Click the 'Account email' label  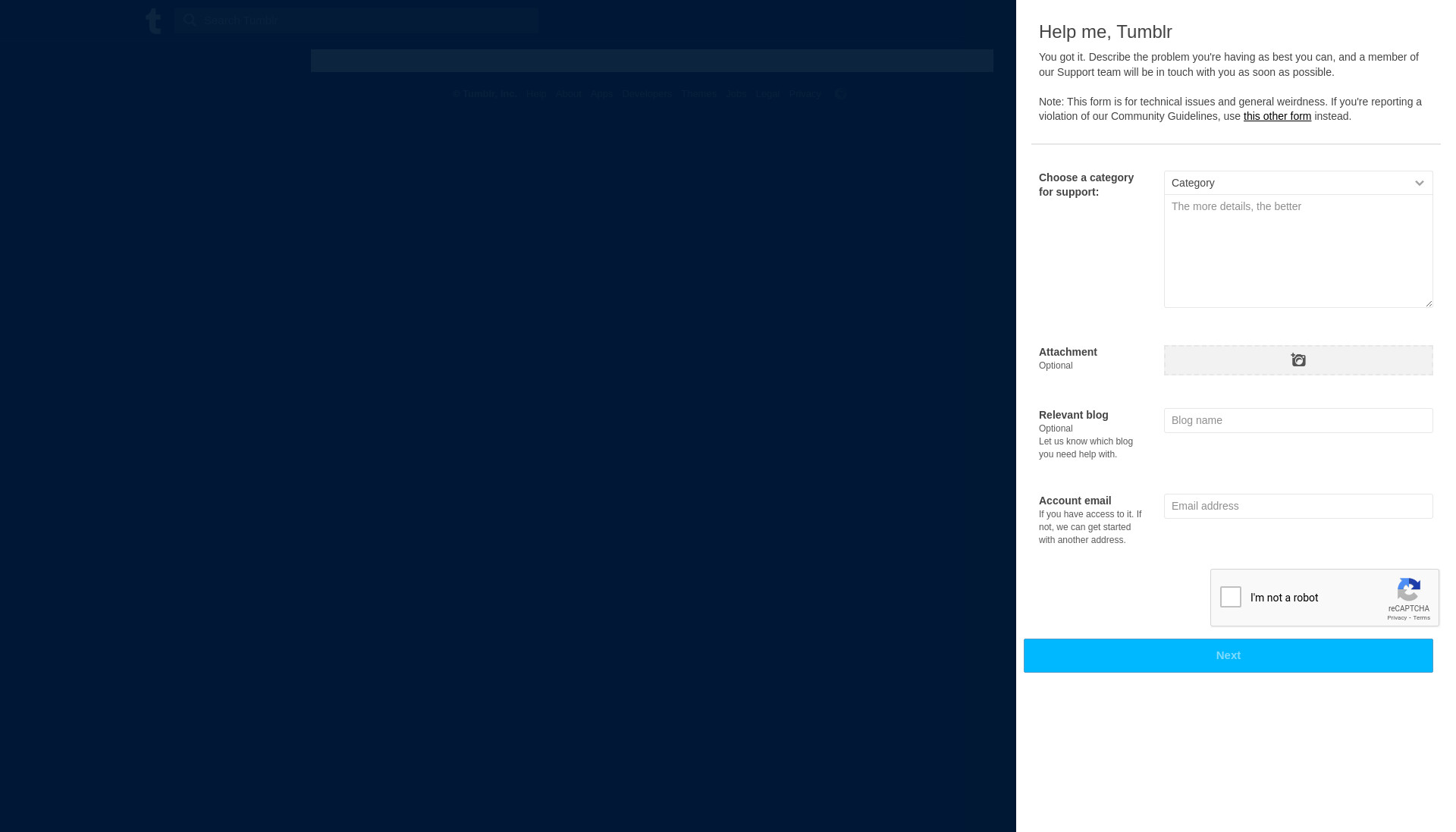[1075, 501]
